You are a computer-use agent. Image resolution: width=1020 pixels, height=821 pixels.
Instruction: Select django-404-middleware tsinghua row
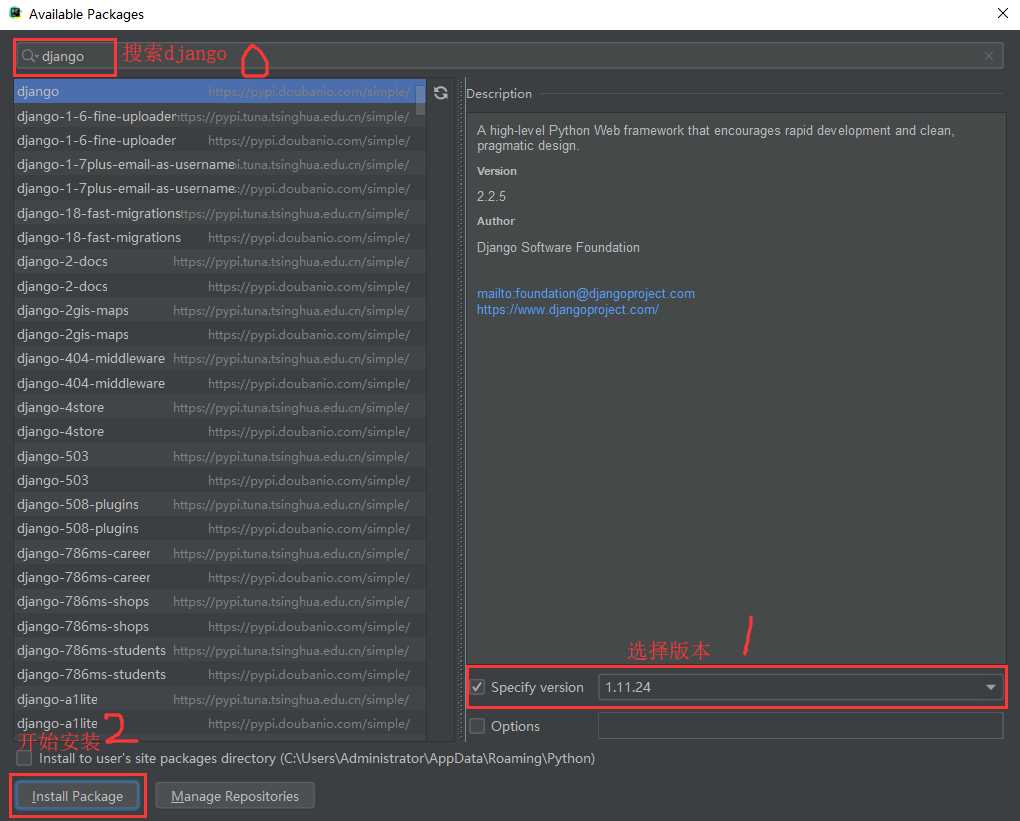point(220,358)
